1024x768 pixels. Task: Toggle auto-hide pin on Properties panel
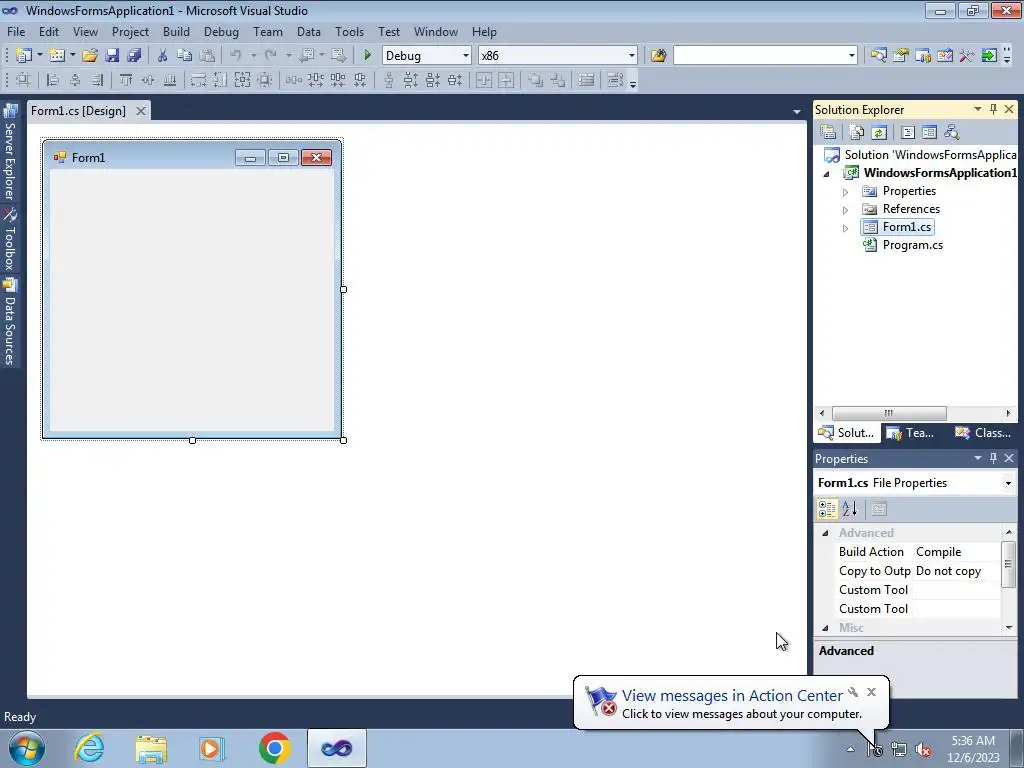993,458
